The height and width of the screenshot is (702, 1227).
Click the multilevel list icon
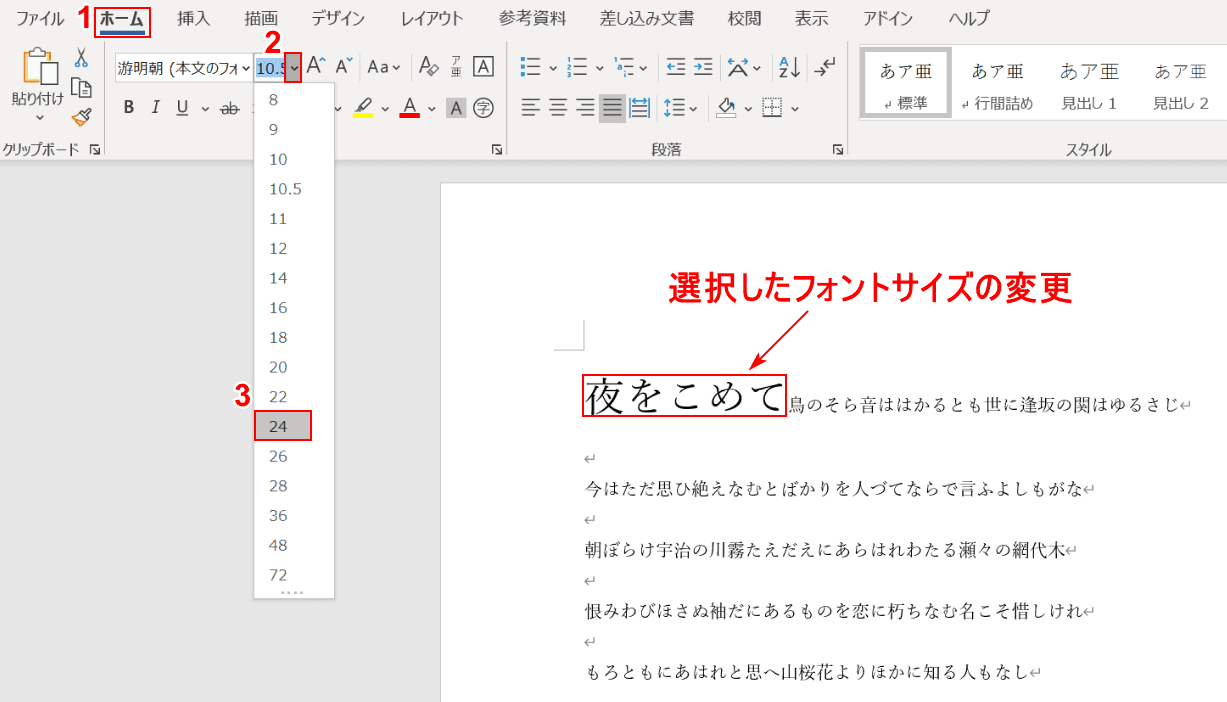pyautogui.click(x=624, y=67)
